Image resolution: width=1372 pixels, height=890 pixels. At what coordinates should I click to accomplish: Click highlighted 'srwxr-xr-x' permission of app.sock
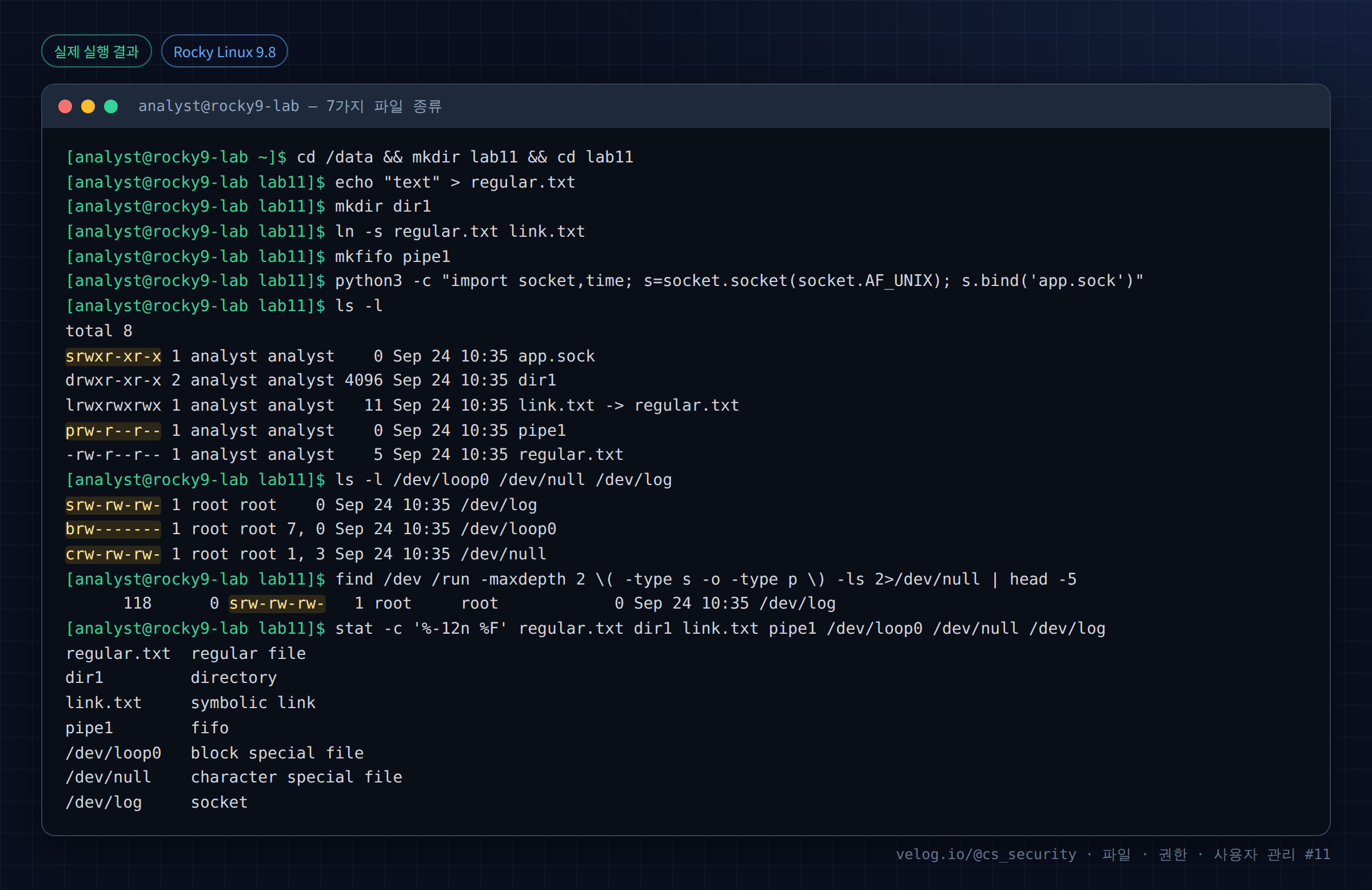pos(114,356)
